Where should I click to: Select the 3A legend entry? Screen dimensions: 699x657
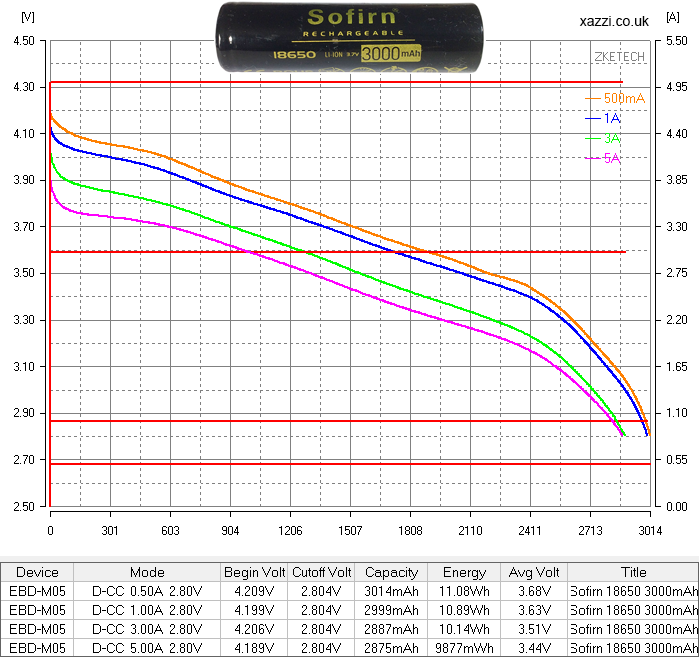pyautogui.click(x=603, y=138)
